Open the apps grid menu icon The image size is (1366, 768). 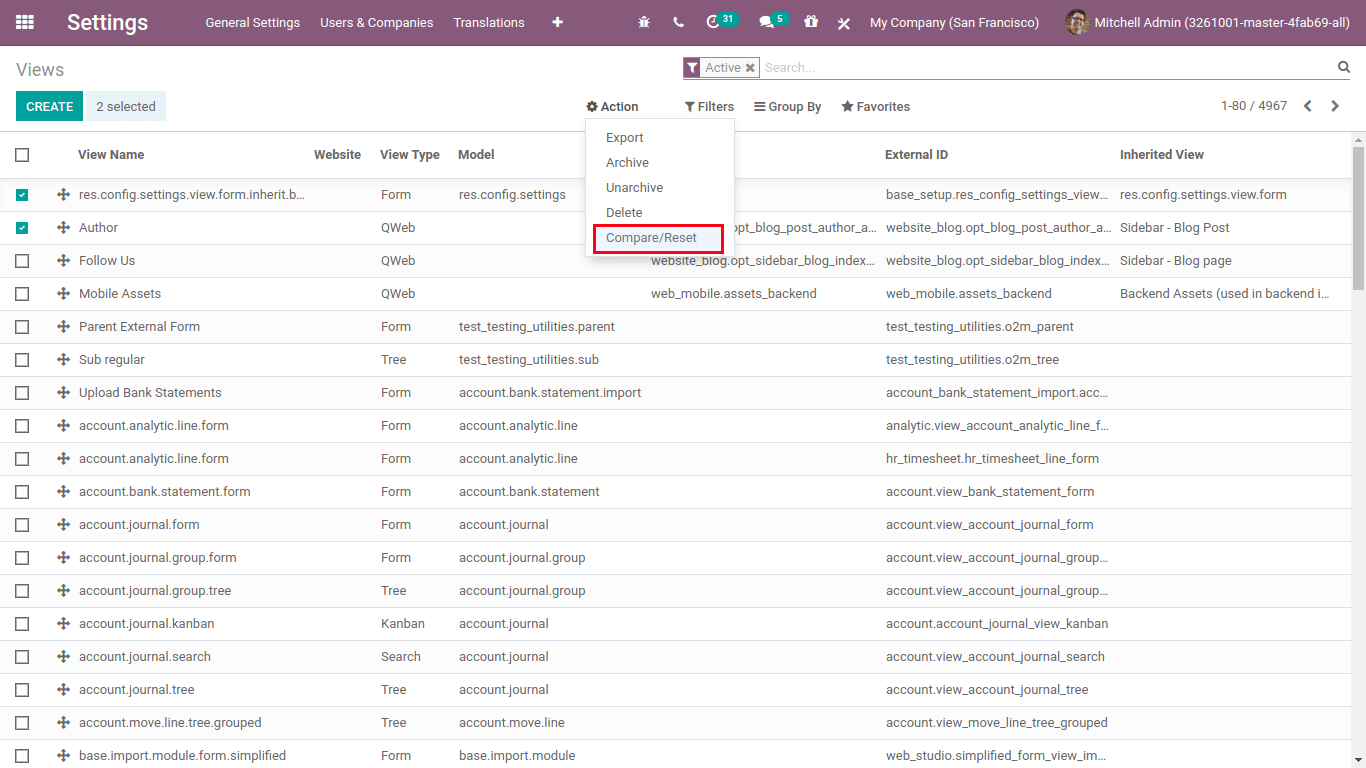click(25, 22)
